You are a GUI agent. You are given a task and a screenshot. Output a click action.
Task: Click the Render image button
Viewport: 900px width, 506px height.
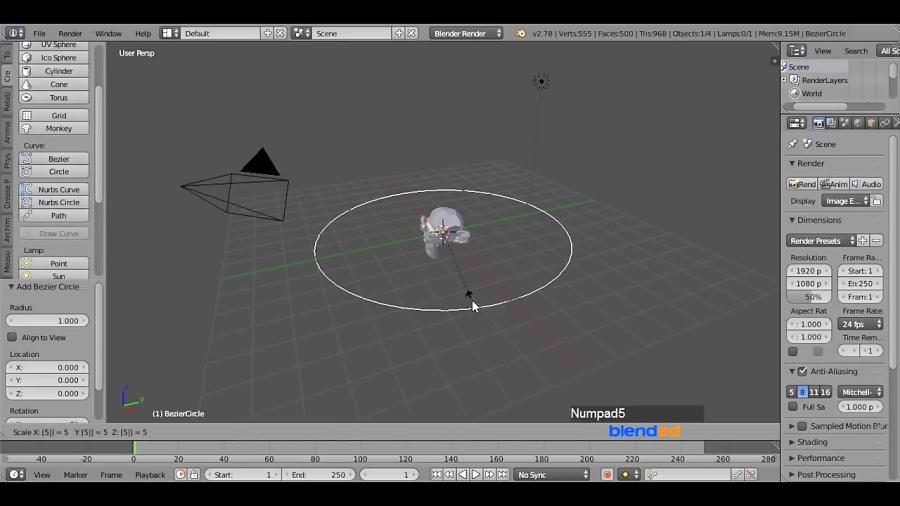click(802, 184)
